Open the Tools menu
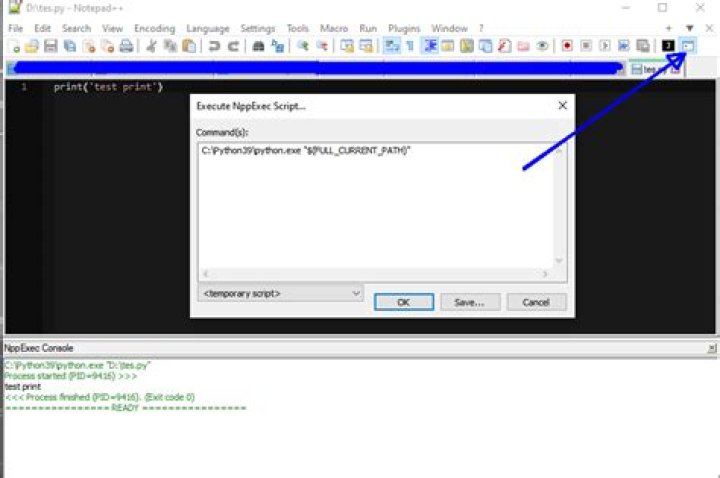Screen dimensions: 720x478 click(x=298, y=28)
